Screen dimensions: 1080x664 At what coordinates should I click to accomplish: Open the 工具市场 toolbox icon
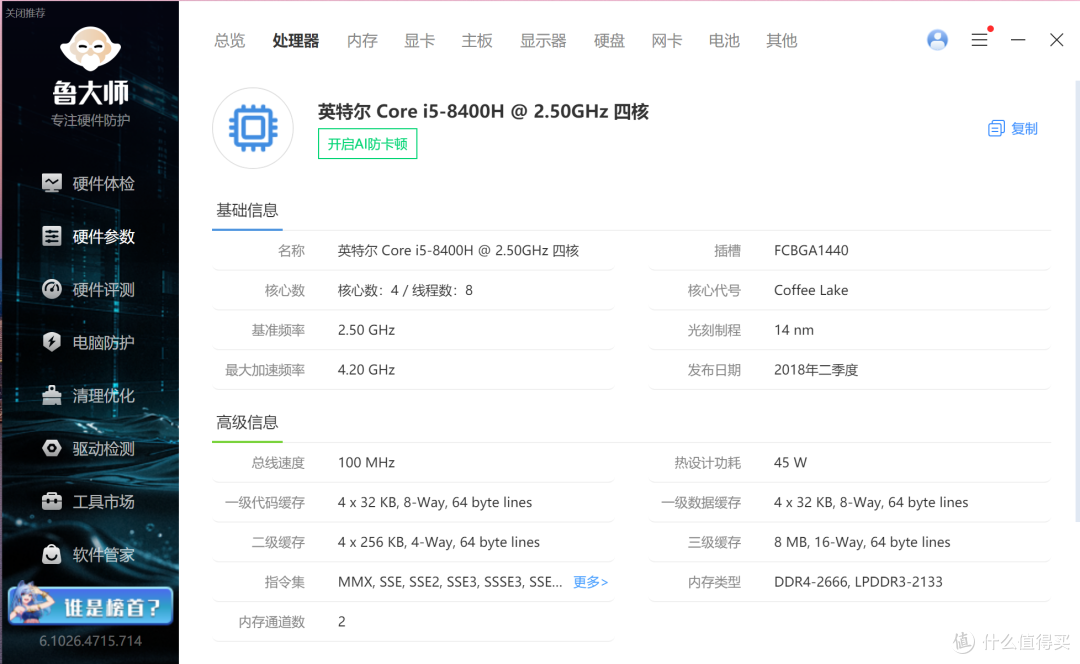coord(52,501)
